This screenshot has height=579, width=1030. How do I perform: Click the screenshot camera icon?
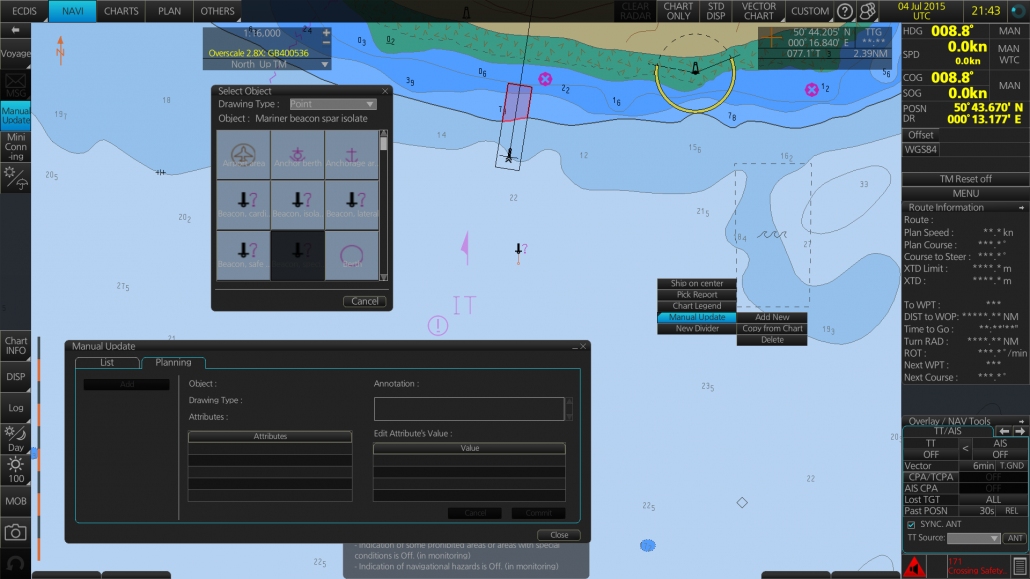15,532
